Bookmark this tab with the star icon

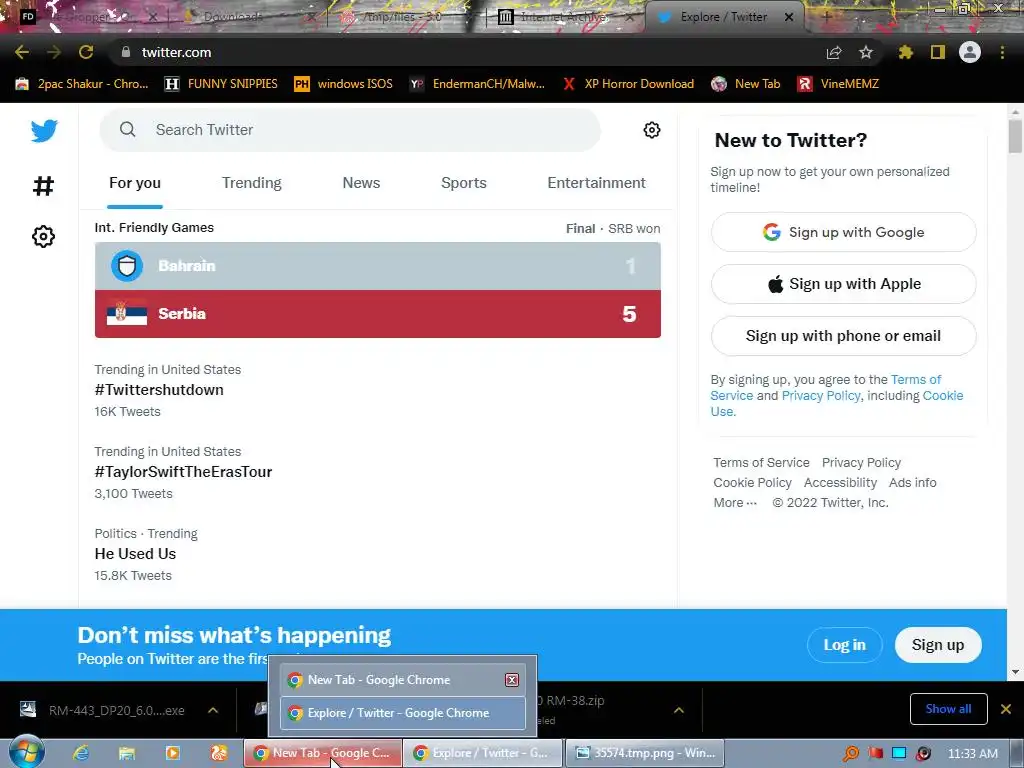[x=865, y=52]
